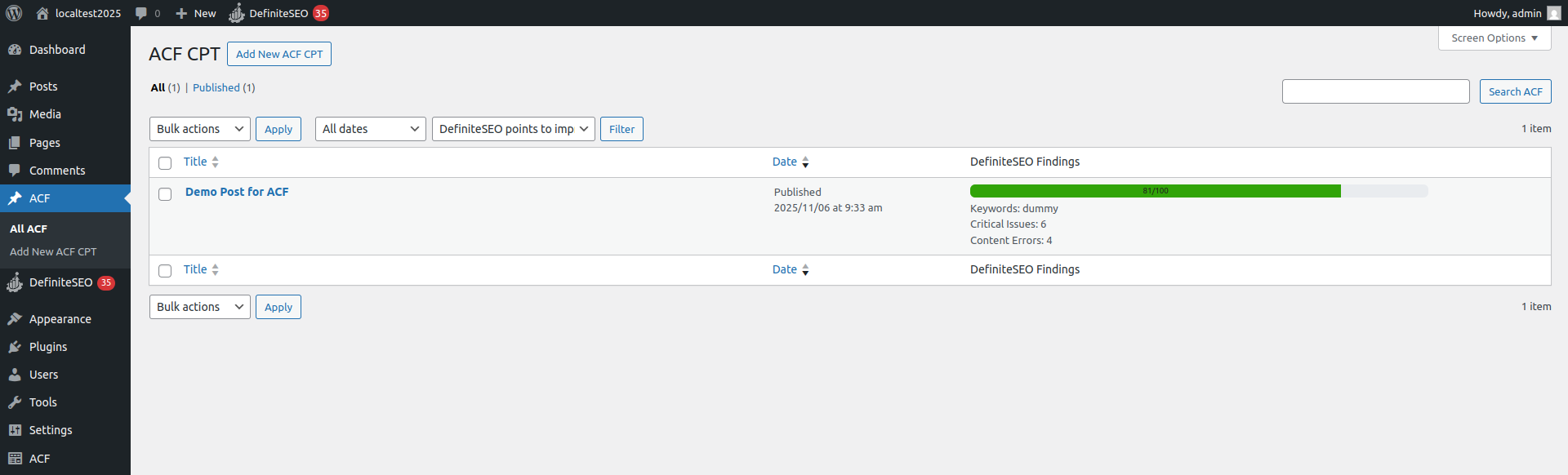
Task: Open the WordPress logo menu
Action: point(14,13)
